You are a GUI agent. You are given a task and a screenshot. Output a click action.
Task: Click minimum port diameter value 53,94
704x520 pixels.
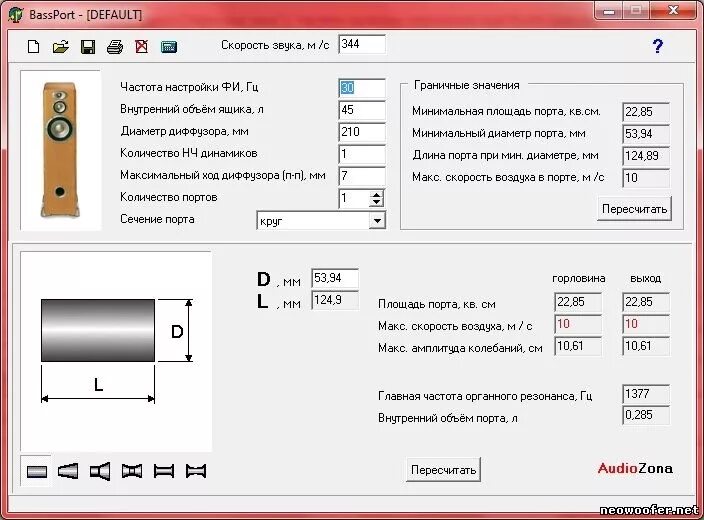pos(646,134)
